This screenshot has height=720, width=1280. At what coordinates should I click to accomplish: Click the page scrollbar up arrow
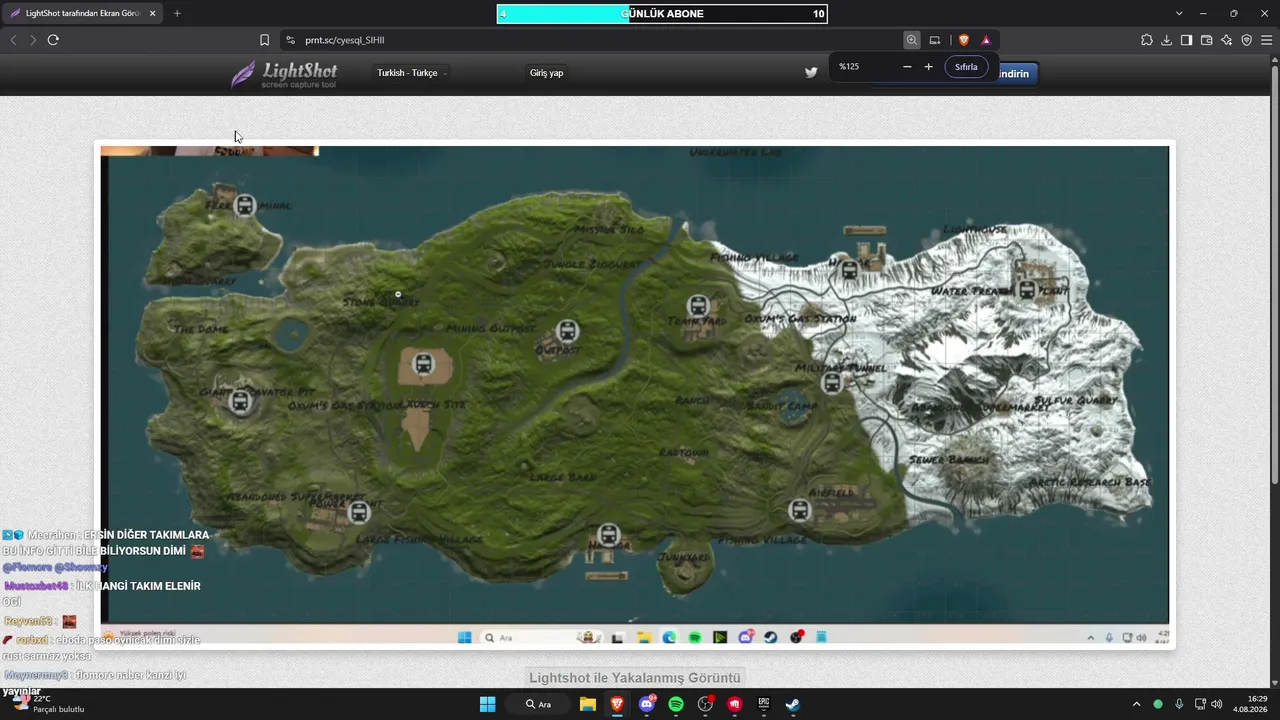click(x=1274, y=60)
